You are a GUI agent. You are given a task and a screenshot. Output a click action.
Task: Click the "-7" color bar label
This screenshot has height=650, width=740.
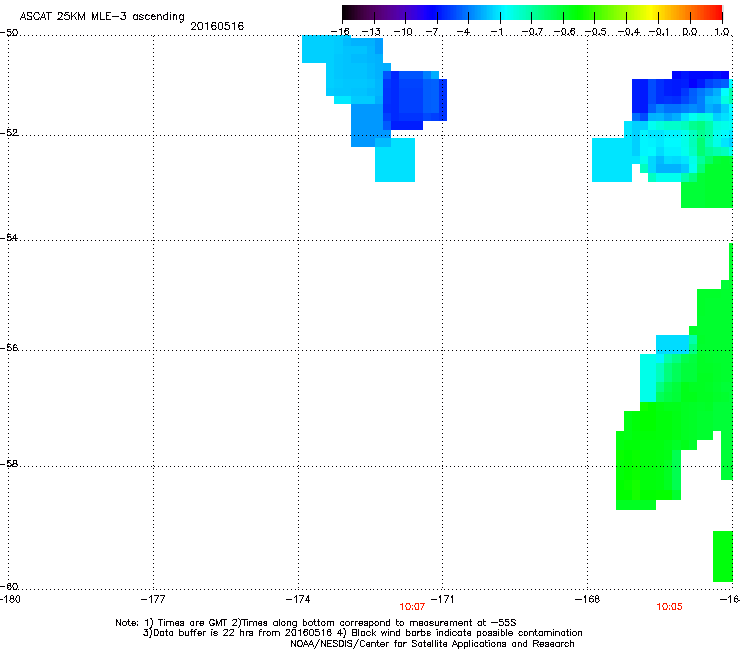(x=432, y=32)
